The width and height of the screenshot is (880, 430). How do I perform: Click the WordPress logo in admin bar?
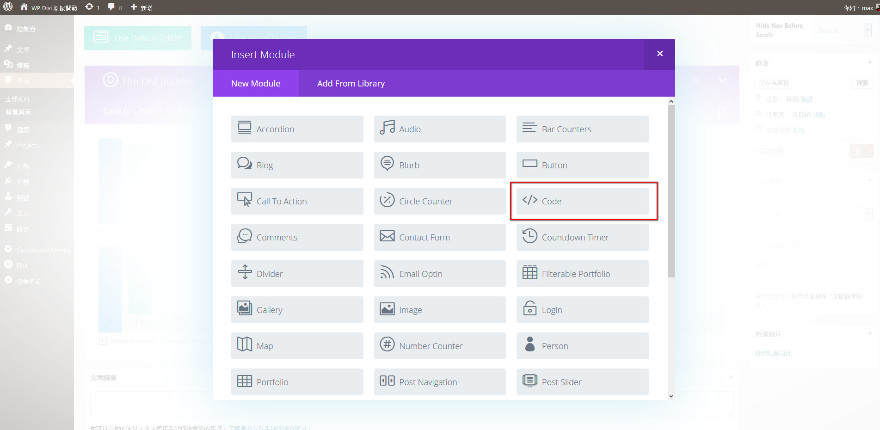7,7
